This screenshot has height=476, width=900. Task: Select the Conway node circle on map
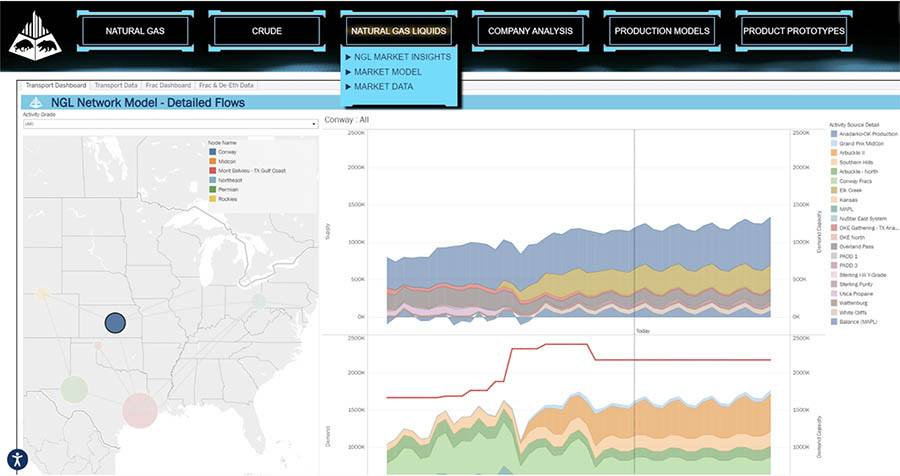115,323
